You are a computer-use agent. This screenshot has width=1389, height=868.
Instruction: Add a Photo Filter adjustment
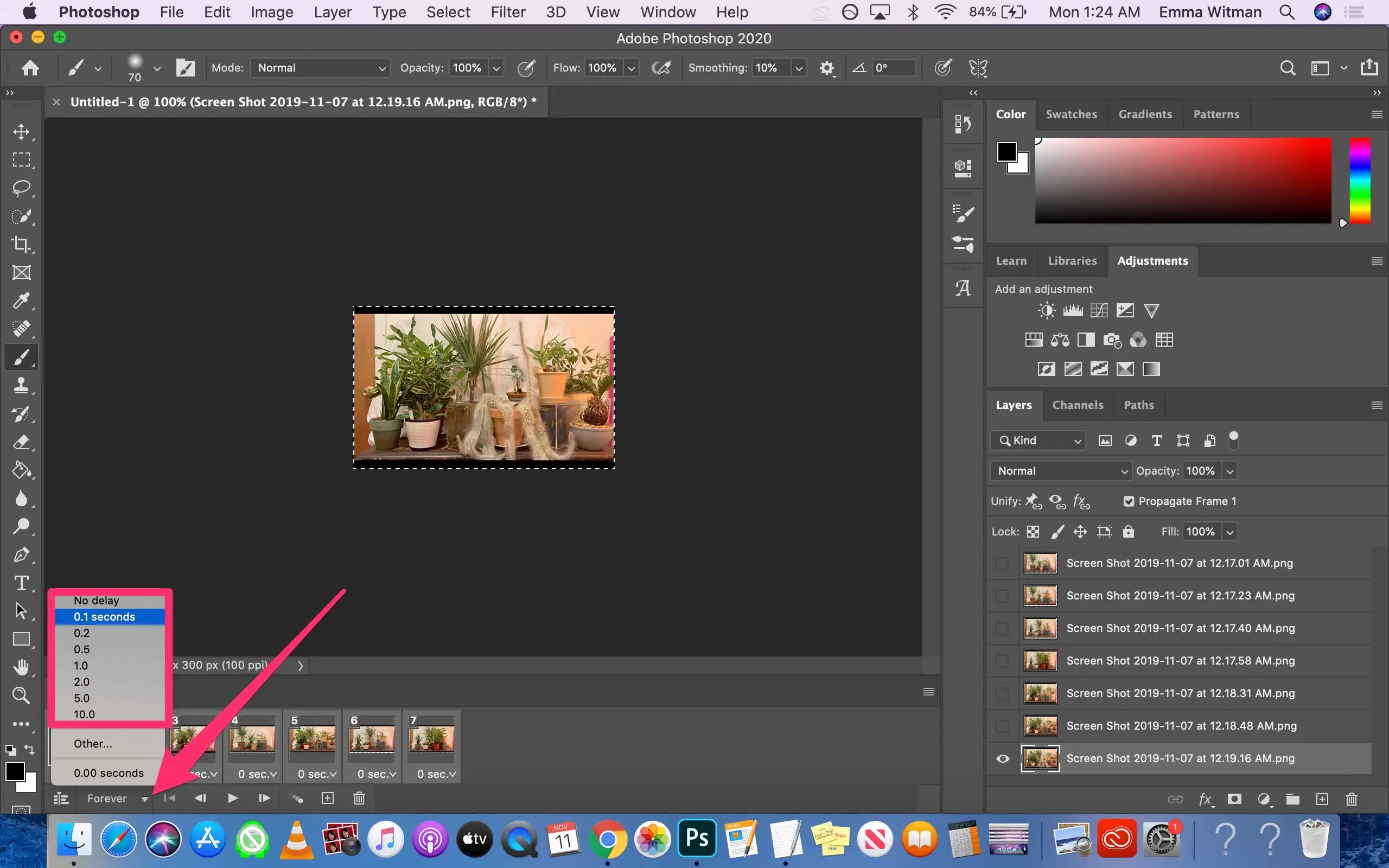click(x=1112, y=340)
